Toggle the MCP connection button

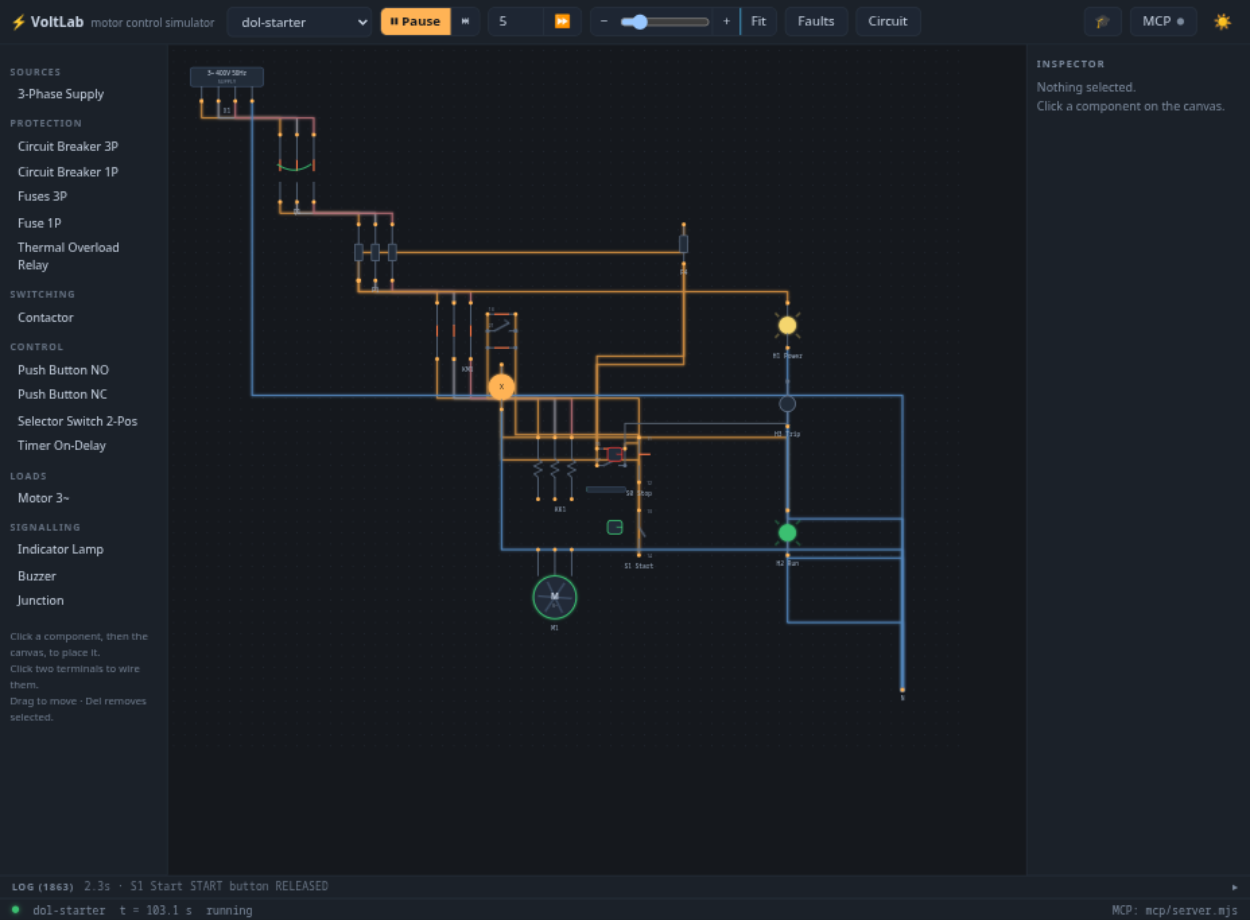pyautogui.click(x=1163, y=21)
